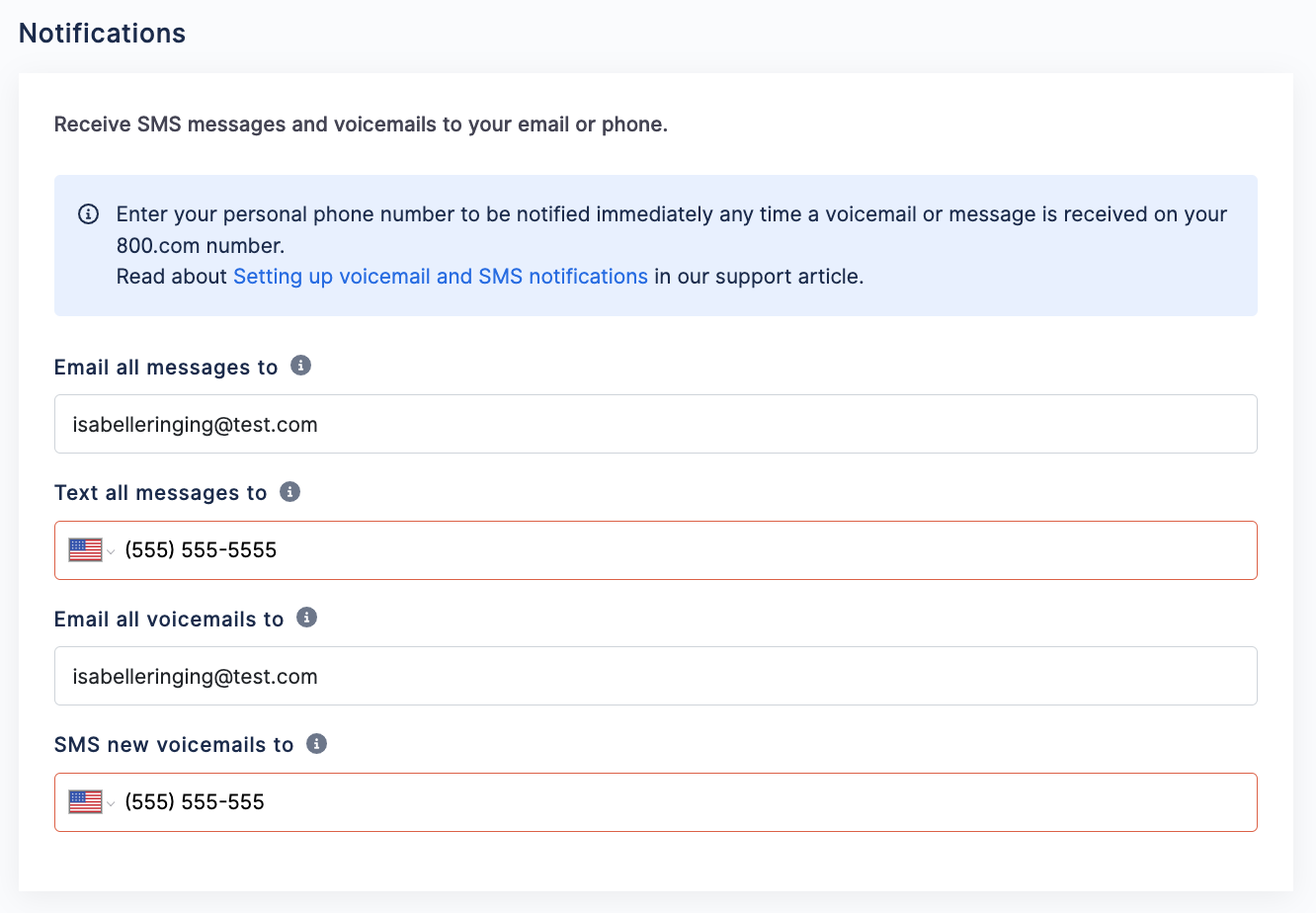This screenshot has height=913, width=1316.
Task: Click the Receive SMS messages and voicemails description
Action: click(361, 124)
